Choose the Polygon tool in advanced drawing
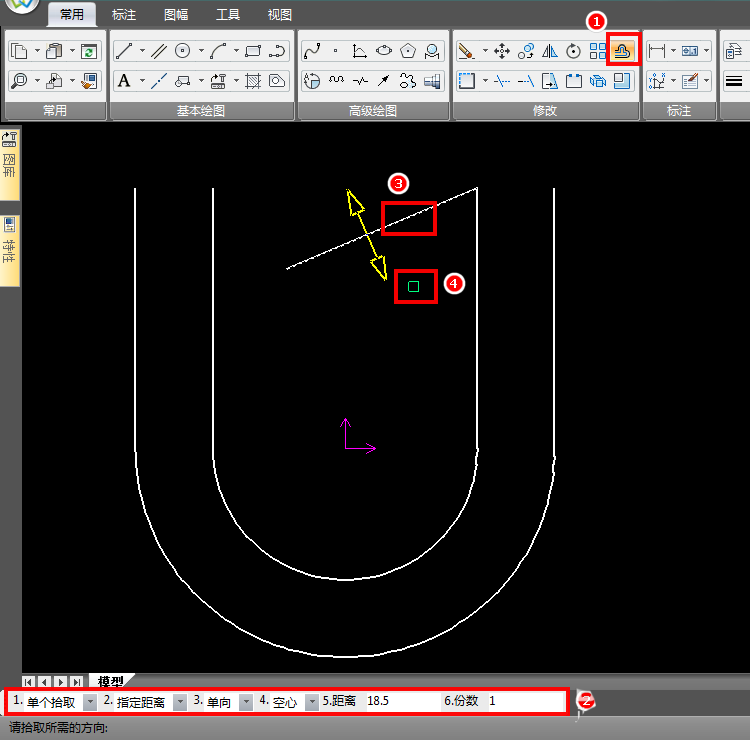750x740 pixels. pos(408,50)
